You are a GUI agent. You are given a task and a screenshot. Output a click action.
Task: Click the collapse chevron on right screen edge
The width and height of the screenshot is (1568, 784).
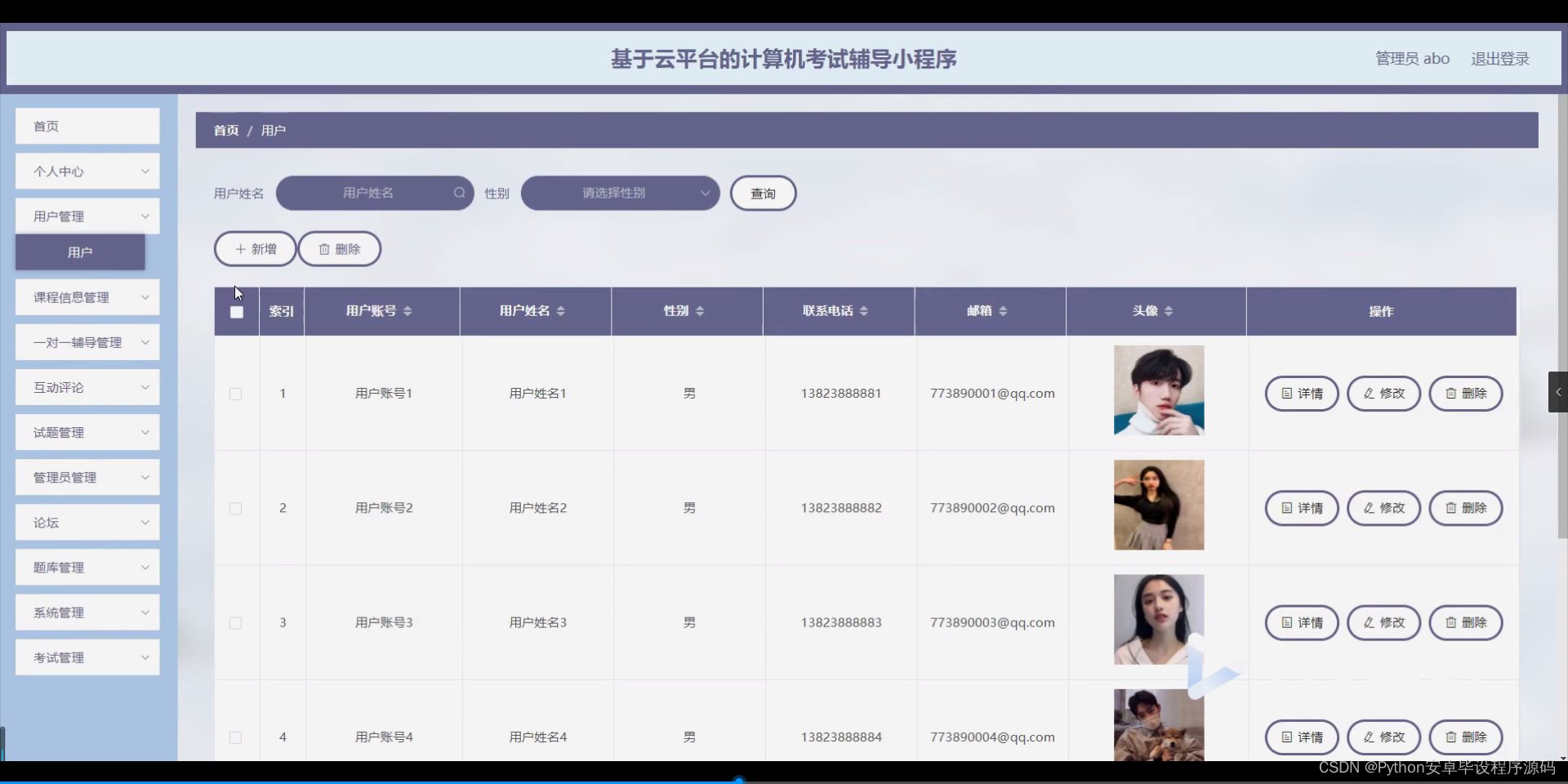(x=1558, y=392)
